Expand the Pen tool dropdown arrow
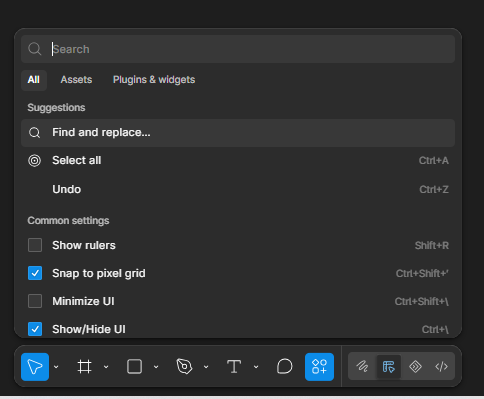The height and width of the screenshot is (399, 484). pos(206,367)
